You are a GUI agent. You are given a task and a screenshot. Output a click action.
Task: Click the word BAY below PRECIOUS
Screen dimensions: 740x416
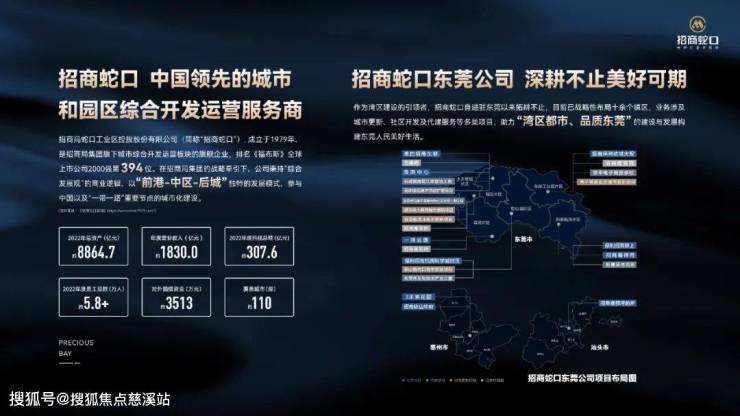pos(65,353)
